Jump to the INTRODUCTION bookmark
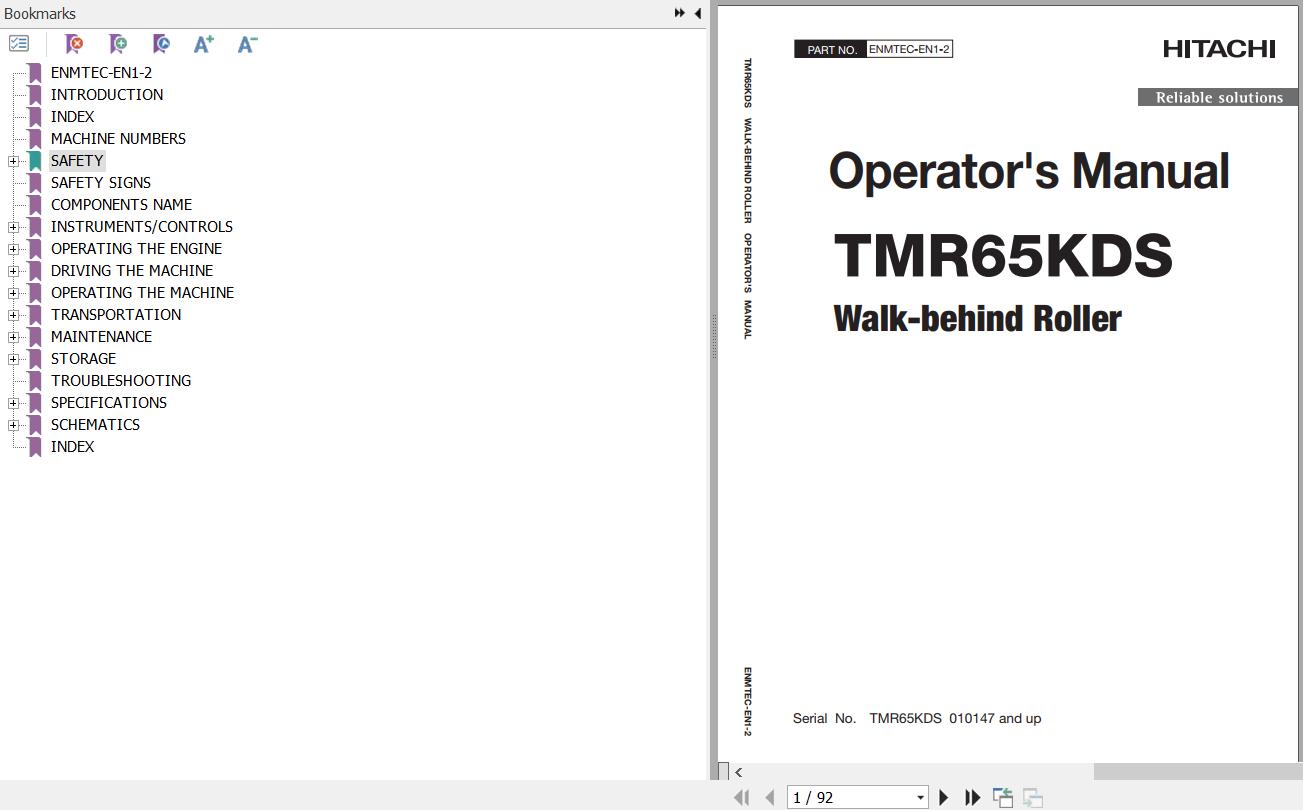1303x810 pixels. 107,95
